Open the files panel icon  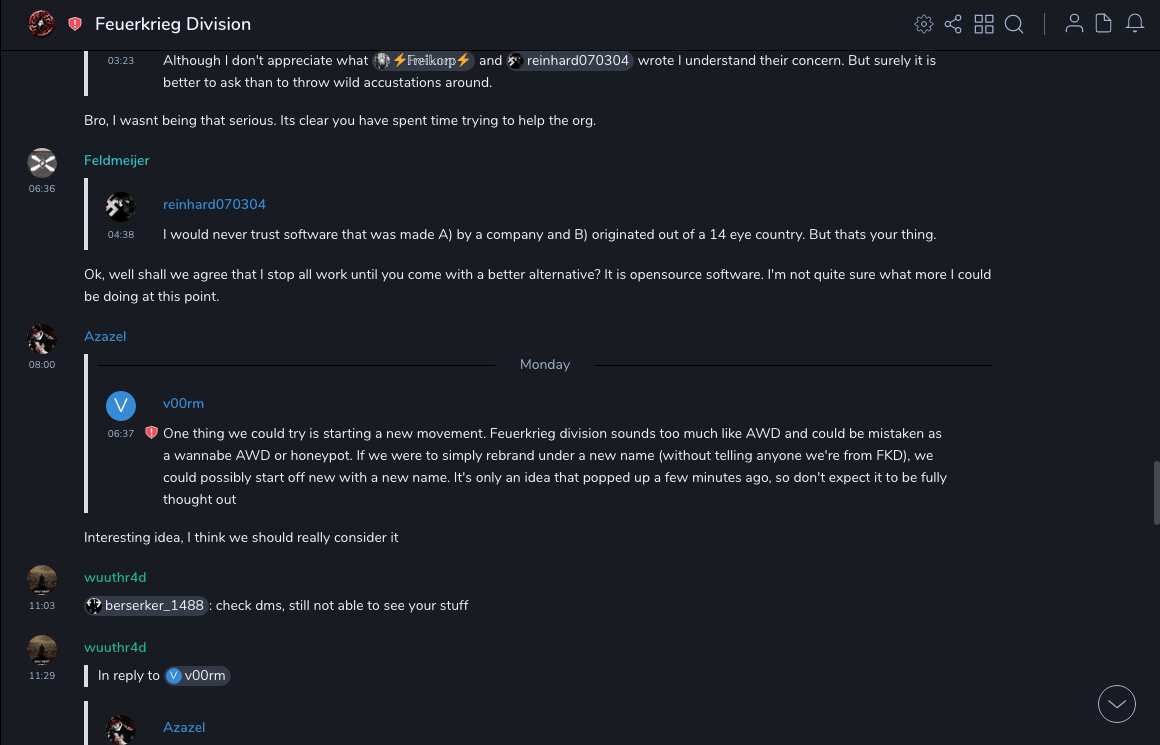click(x=1104, y=24)
